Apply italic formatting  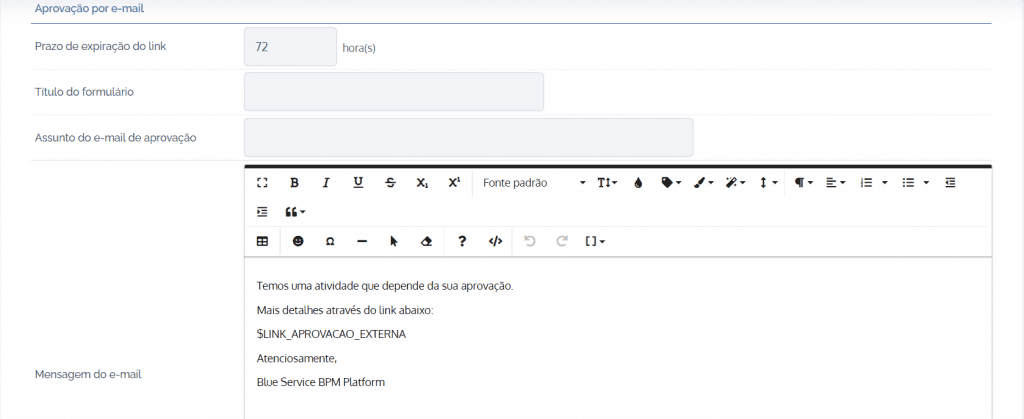pyautogui.click(x=326, y=183)
